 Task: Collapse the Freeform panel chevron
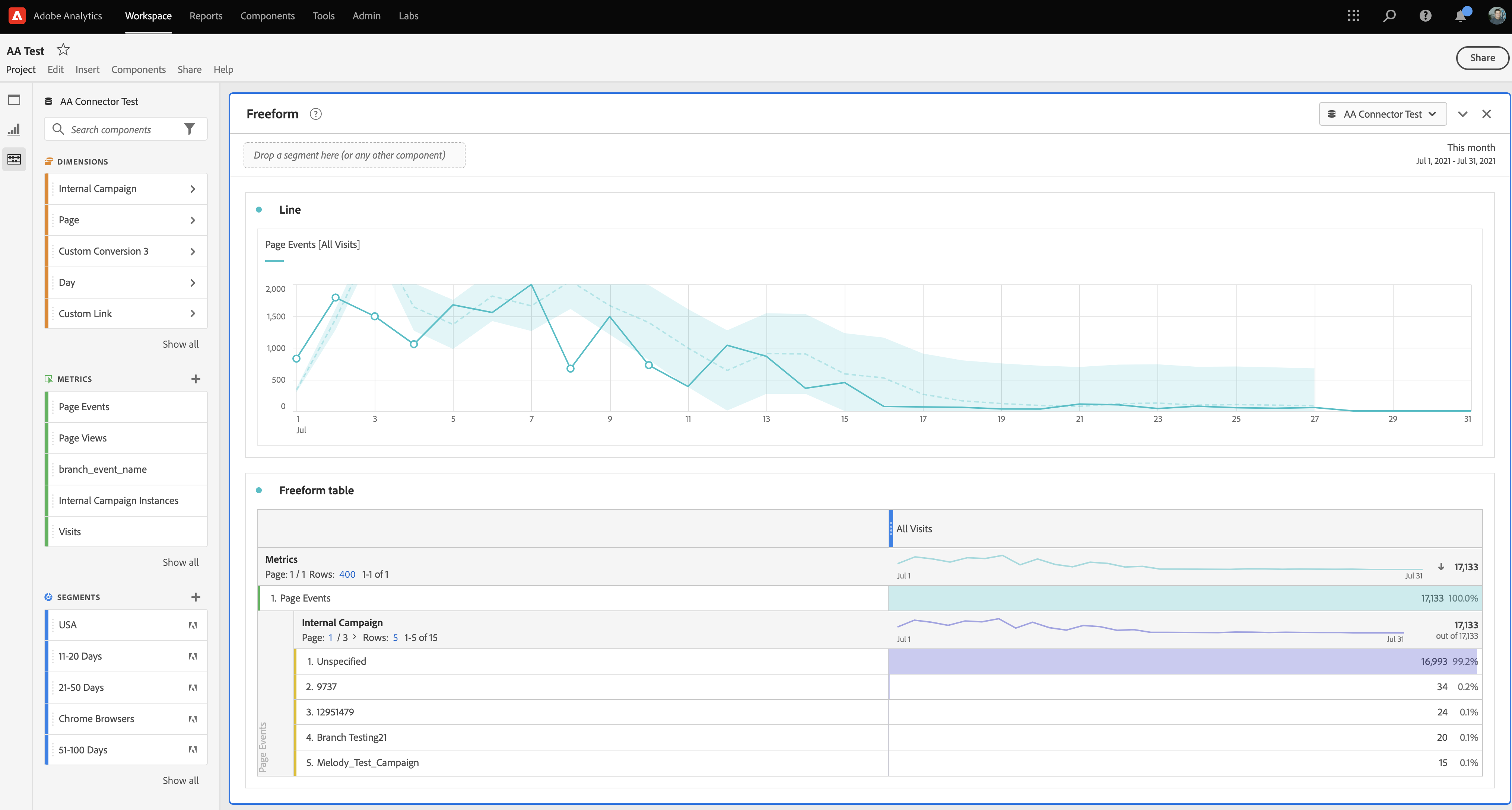point(1463,114)
